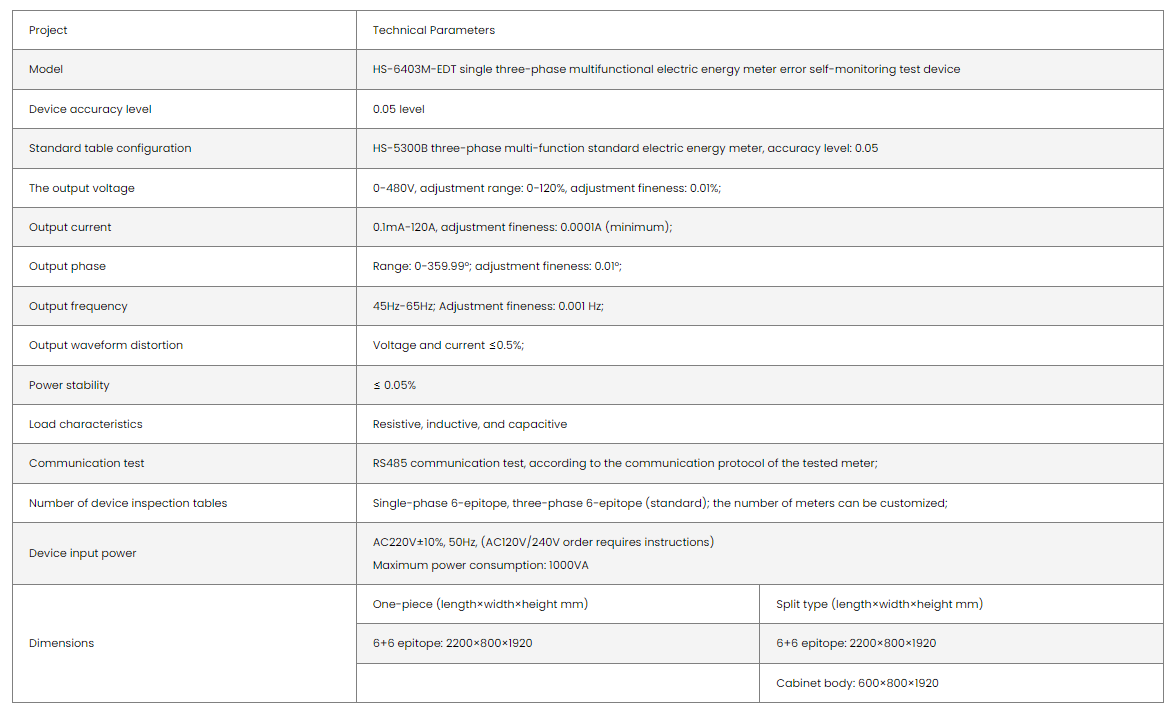Click the HS-5300B standard meter description
Screen dimensions: 1176x712
tap(625, 148)
